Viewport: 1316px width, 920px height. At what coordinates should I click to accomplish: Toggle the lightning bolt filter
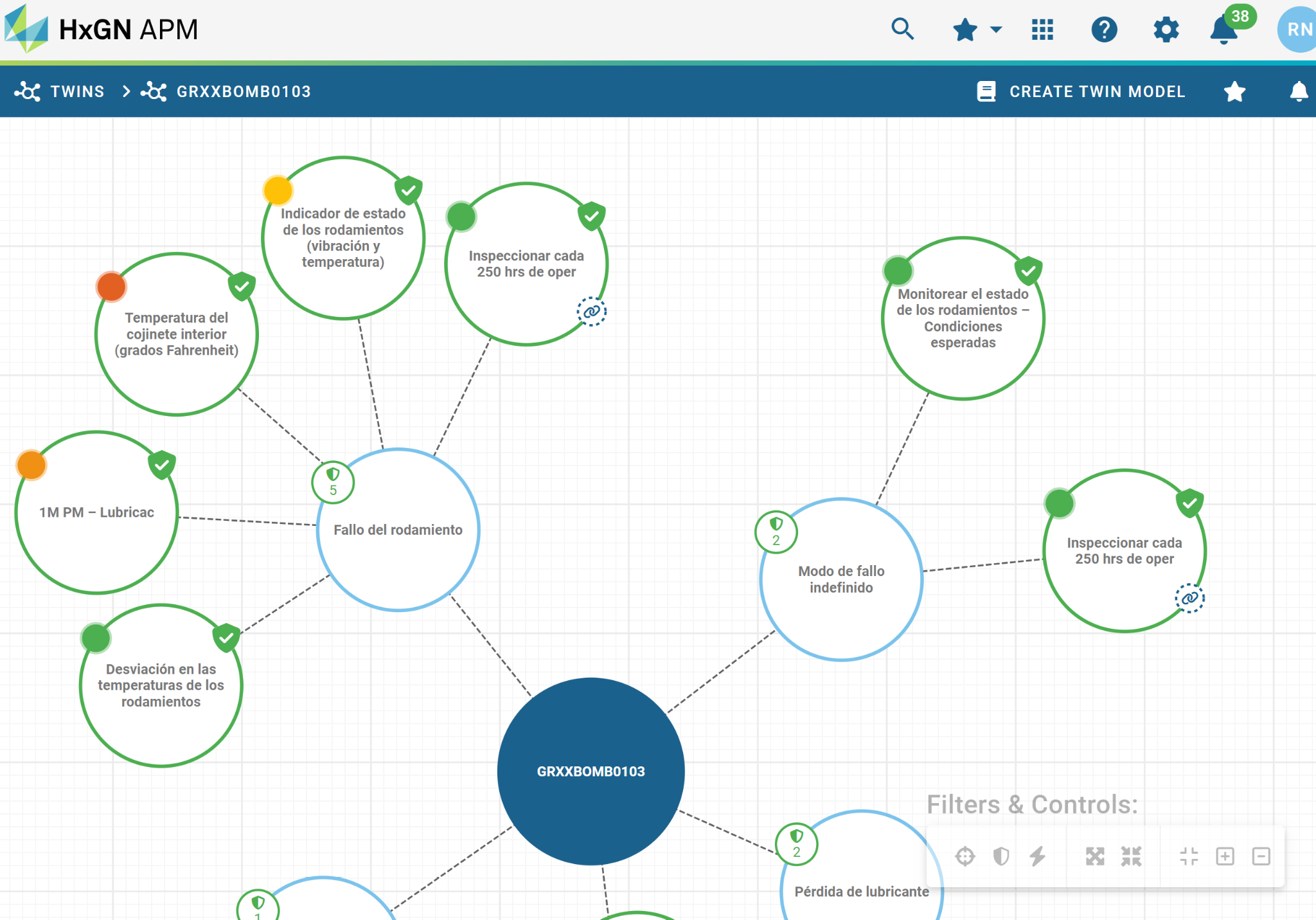tap(1036, 856)
